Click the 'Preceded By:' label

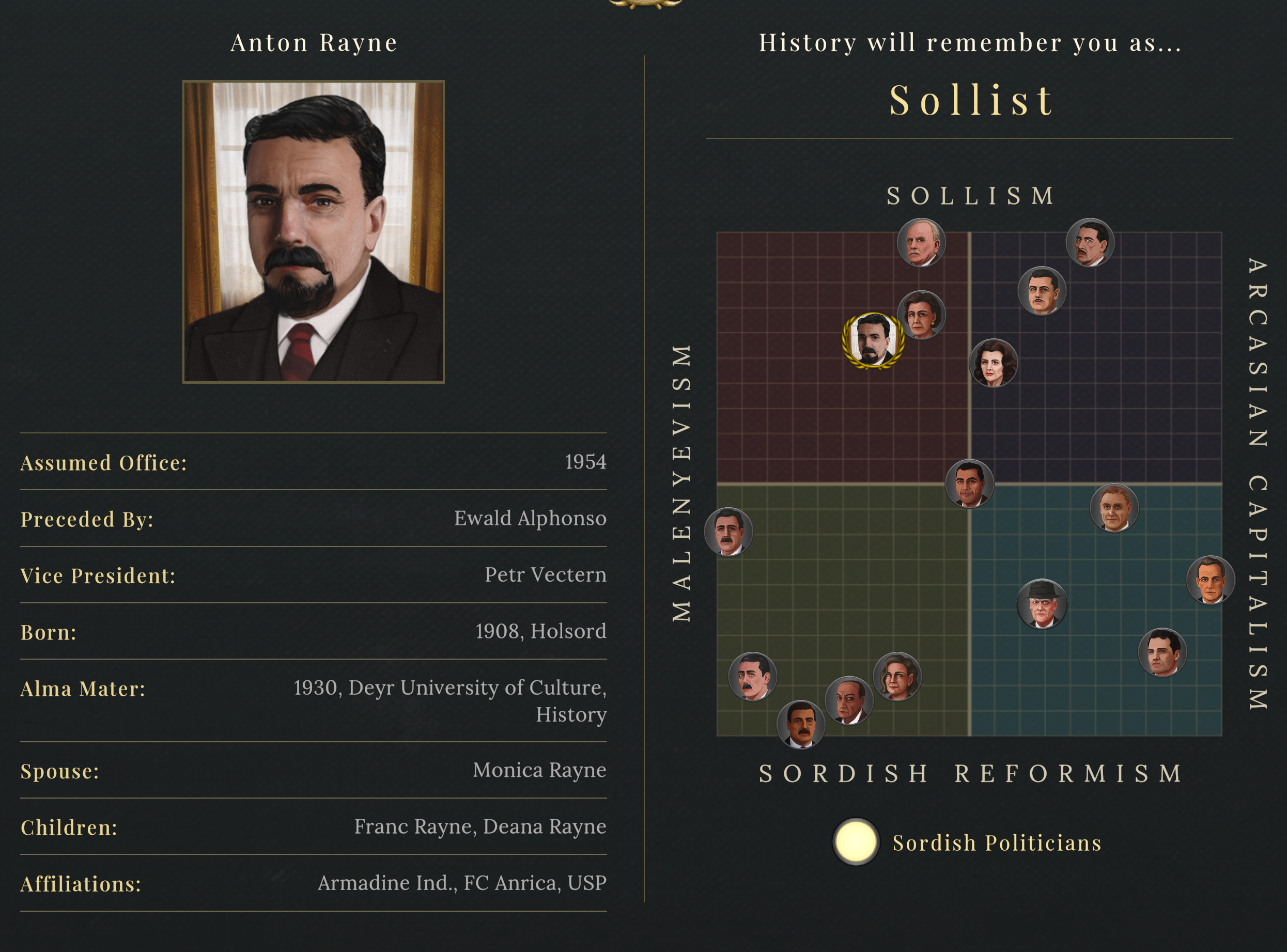tap(88, 519)
